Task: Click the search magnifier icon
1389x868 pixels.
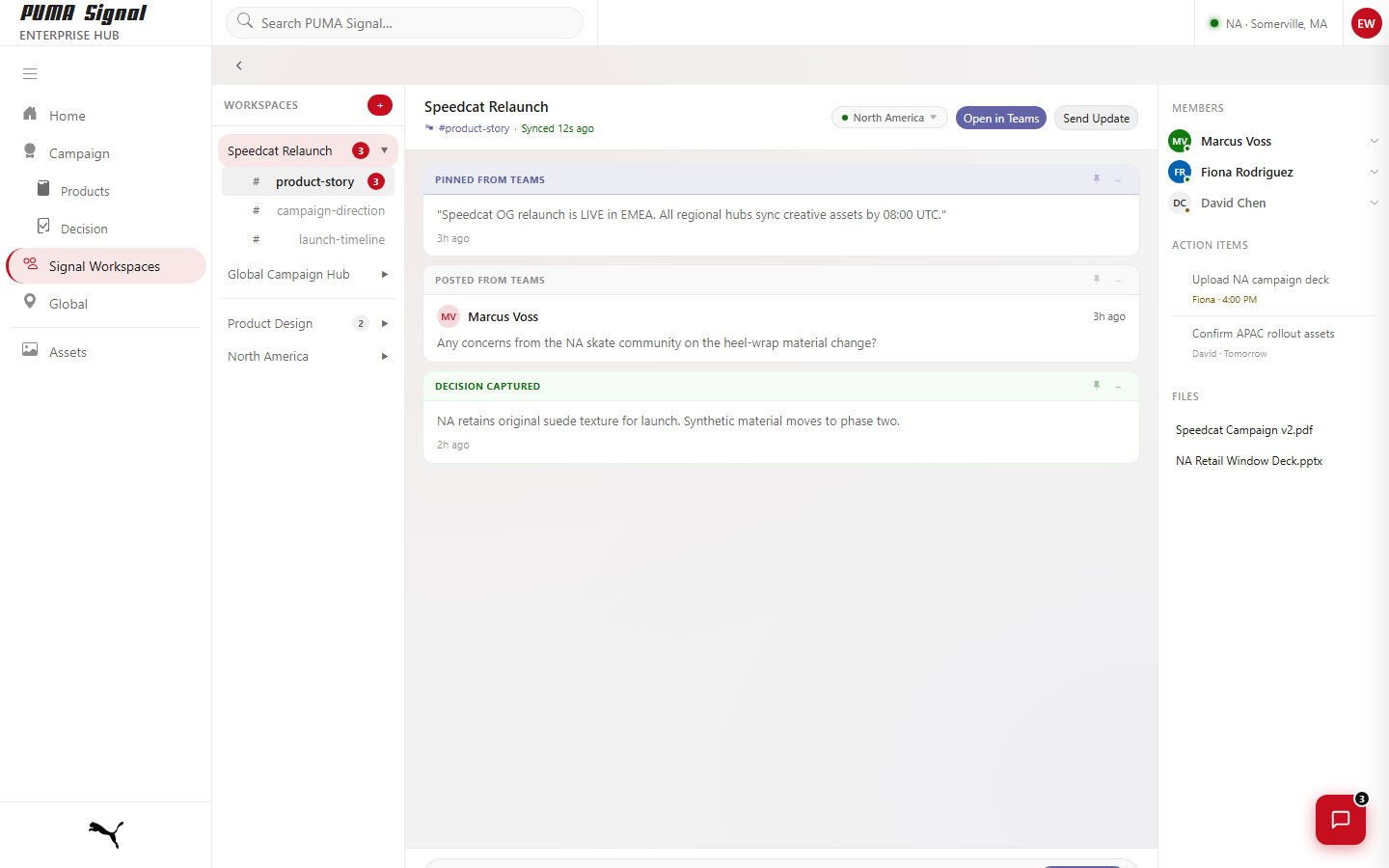Action: (x=245, y=21)
